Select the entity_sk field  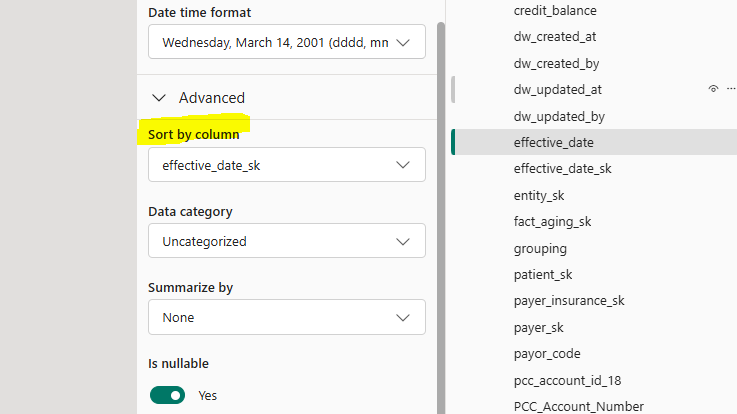(x=539, y=195)
